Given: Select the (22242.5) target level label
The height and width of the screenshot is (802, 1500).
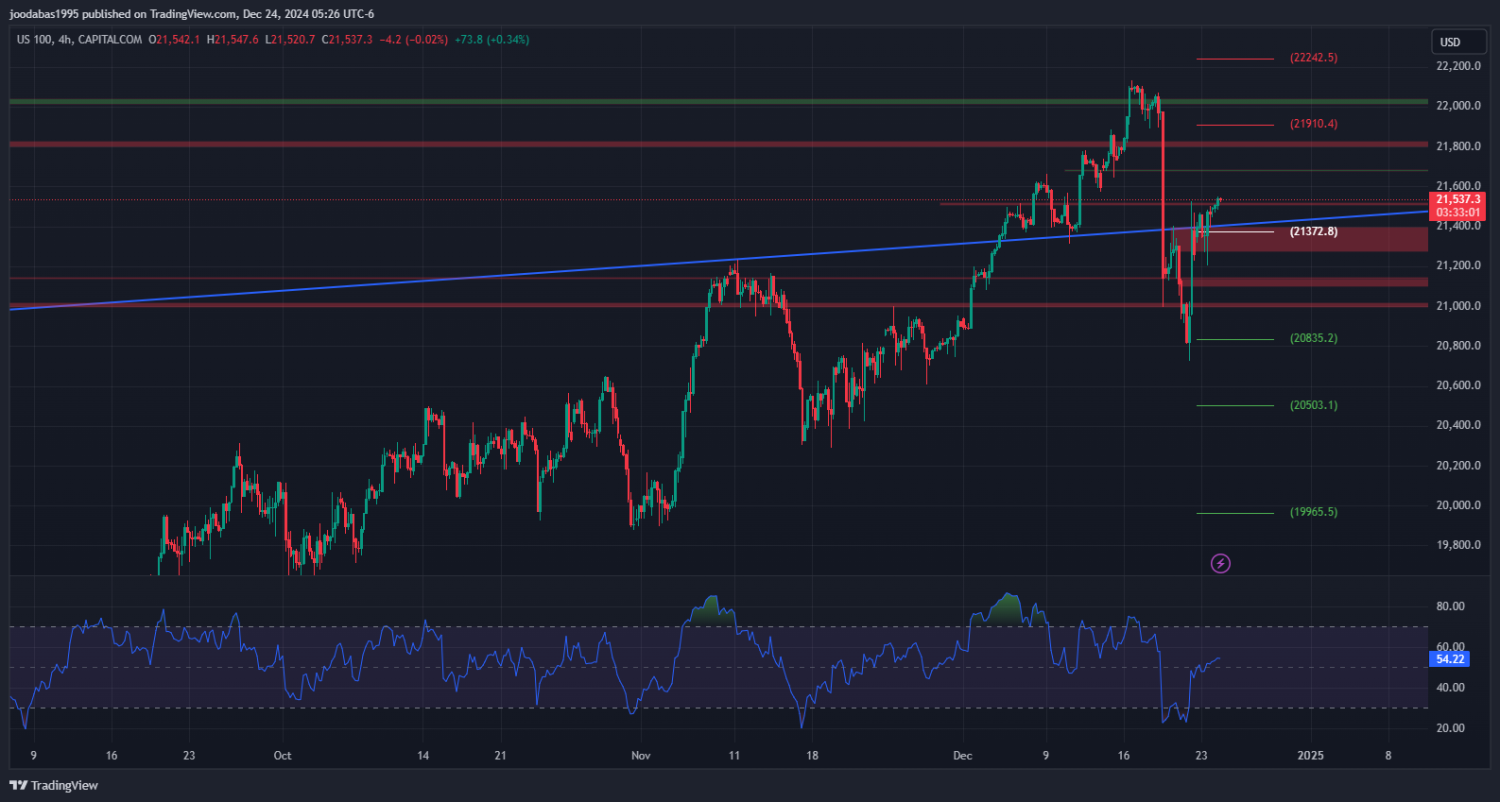Looking at the screenshot, I should point(1313,58).
